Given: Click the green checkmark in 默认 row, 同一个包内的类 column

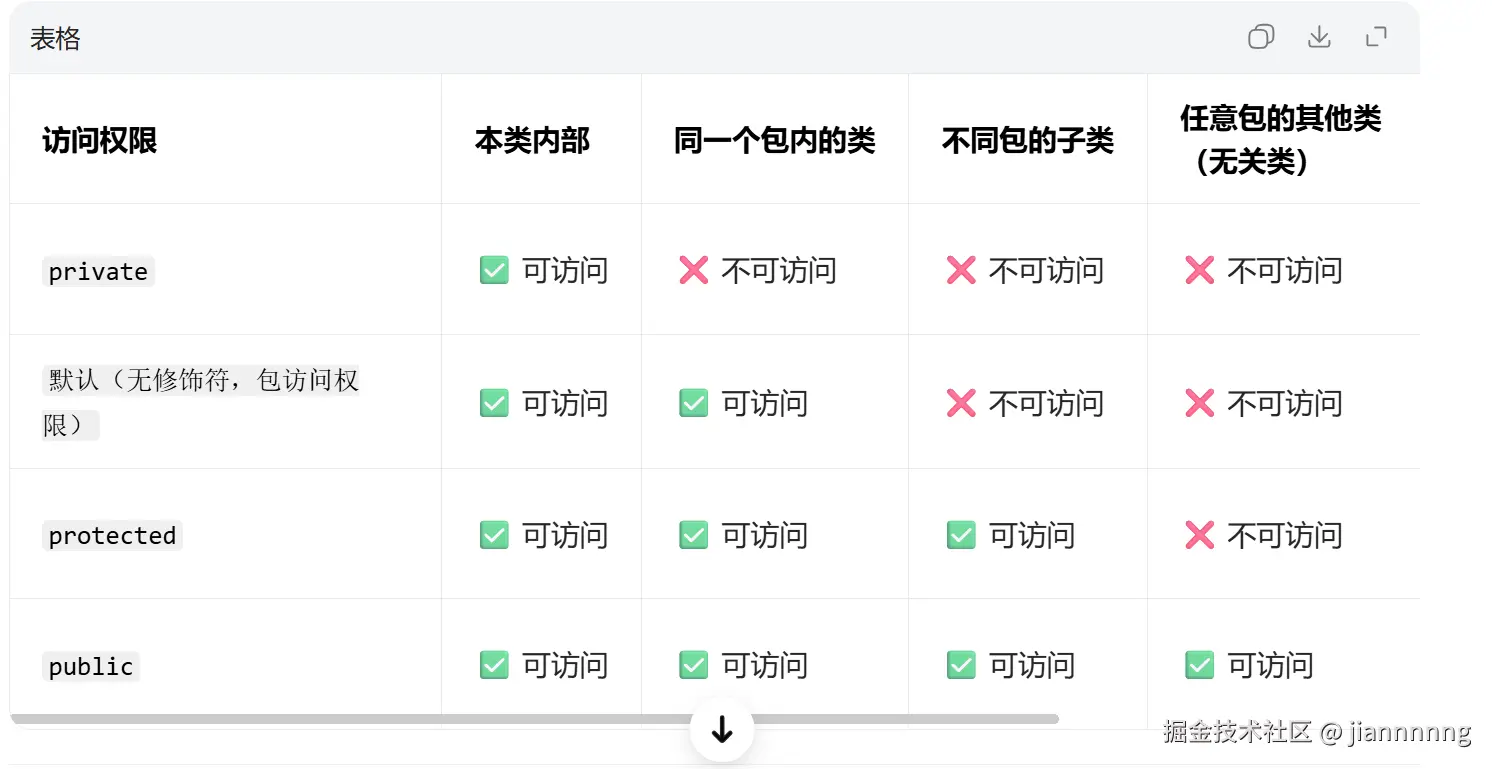Looking at the screenshot, I should (693, 403).
